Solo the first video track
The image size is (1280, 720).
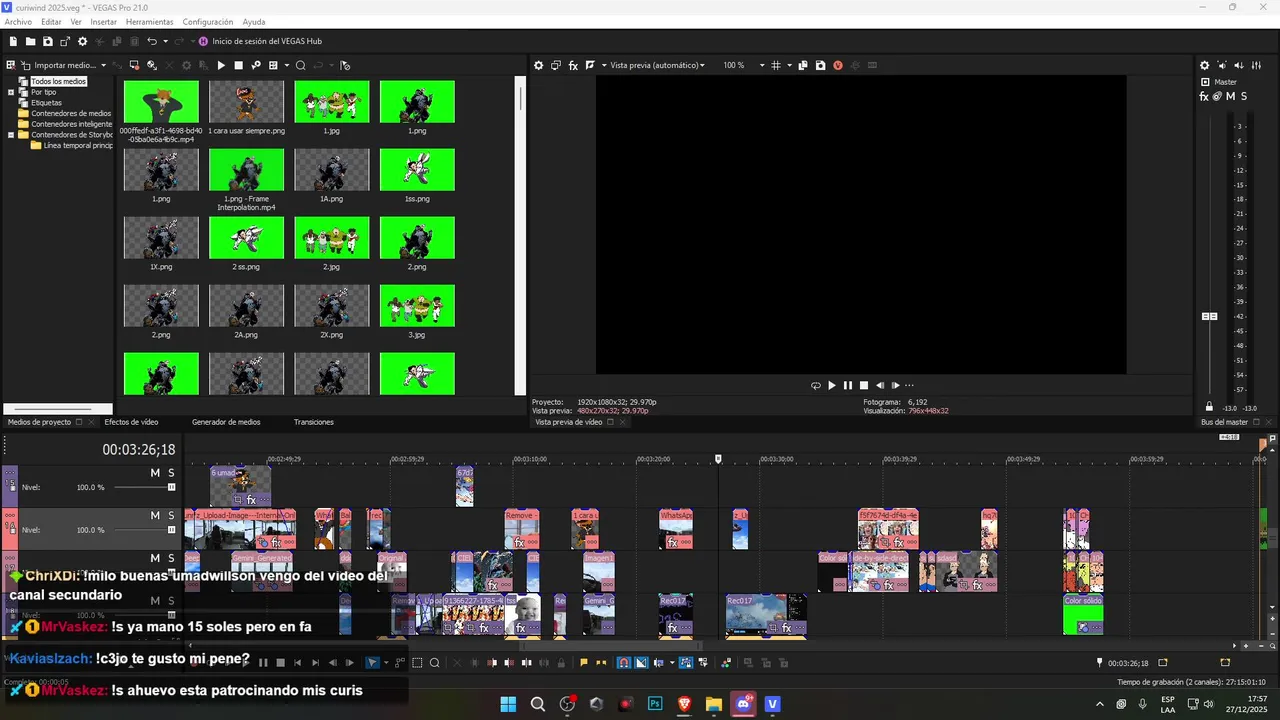pyautogui.click(x=171, y=473)
